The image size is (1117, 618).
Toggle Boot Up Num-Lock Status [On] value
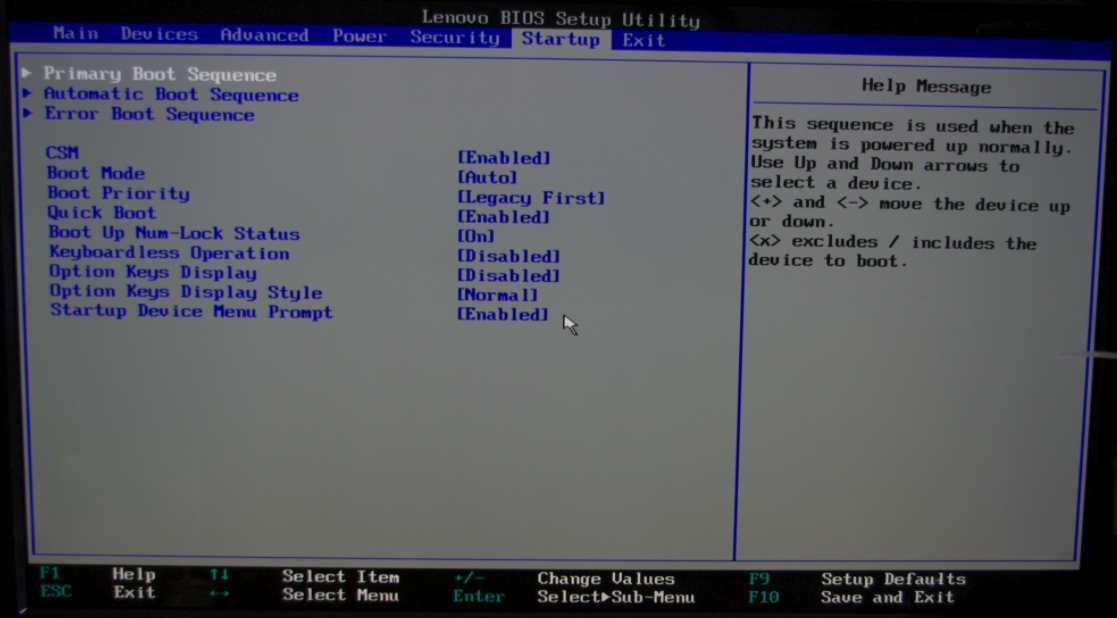(475, 236)
